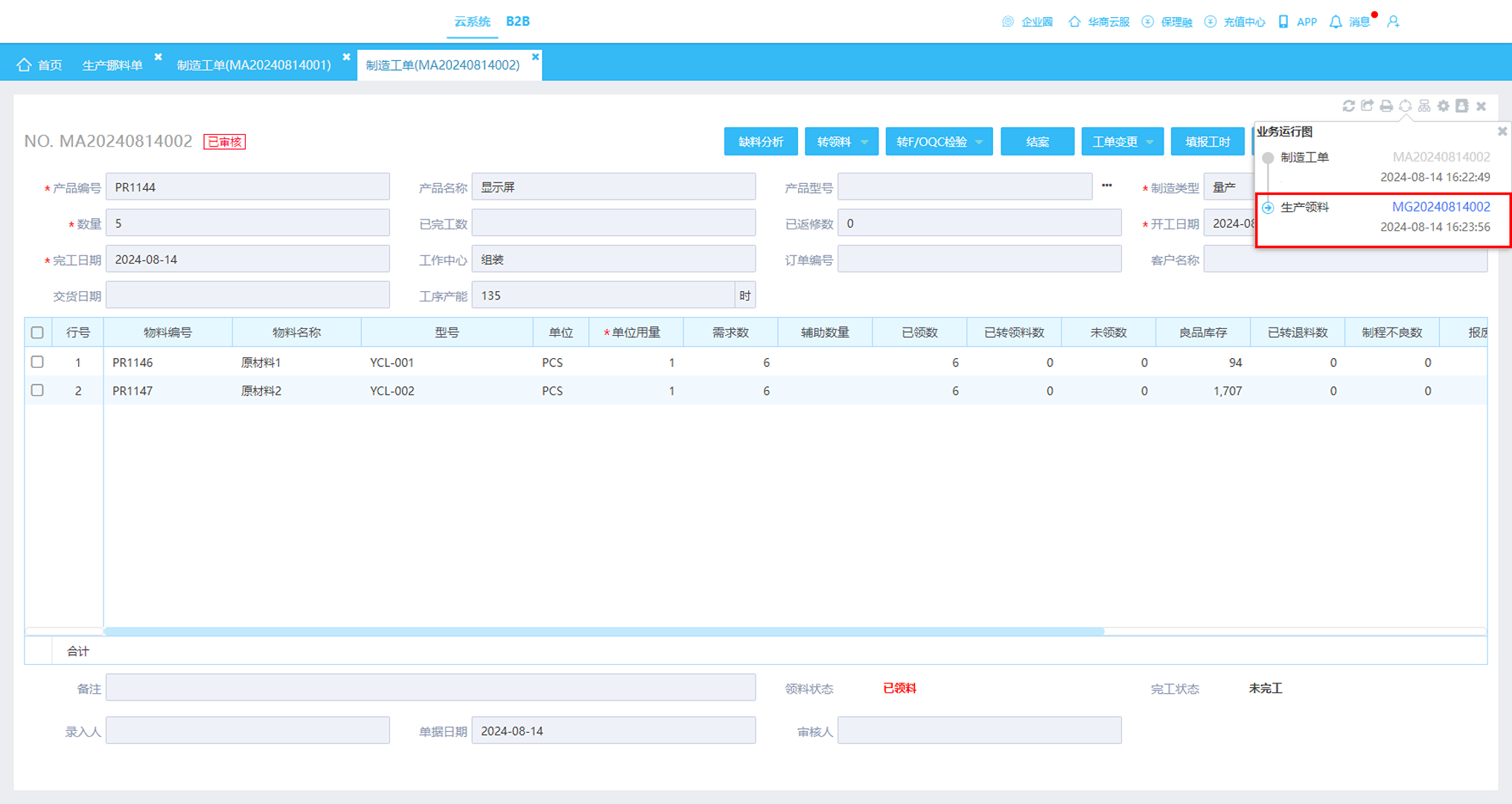Expand the 工单变更 dropdown arrow

click(1150, 141)
